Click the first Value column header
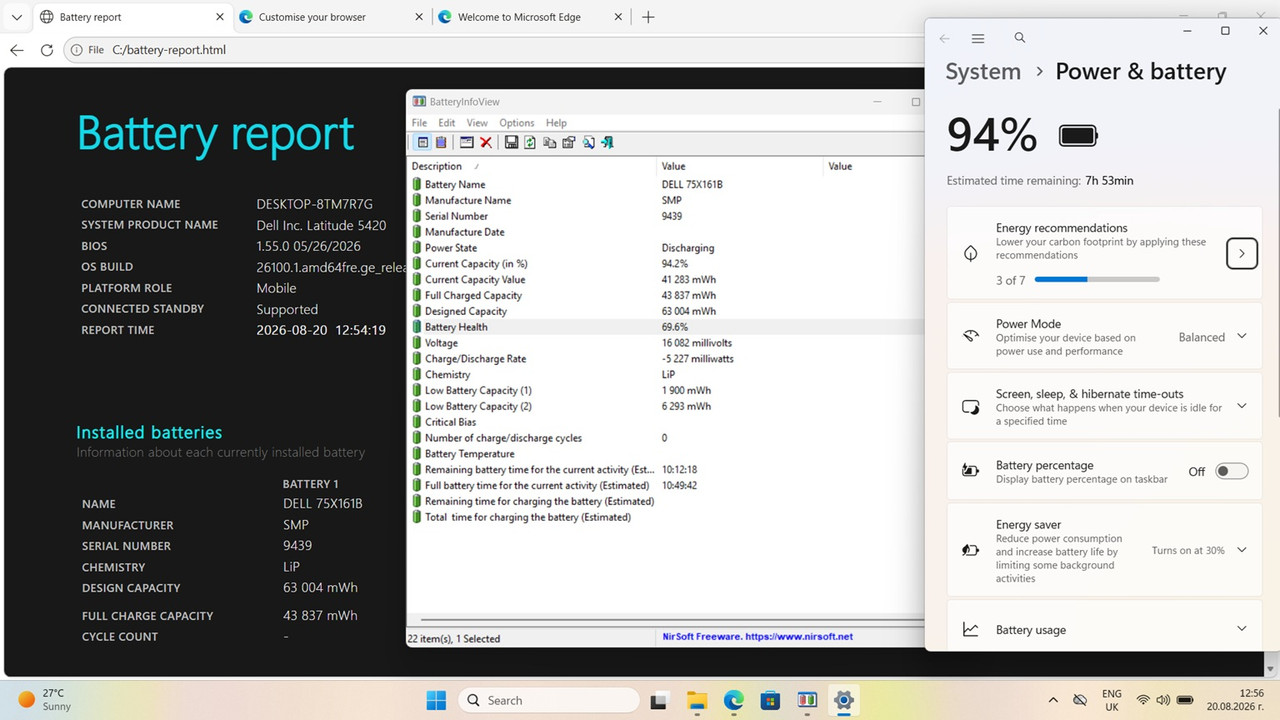 (x=740, y=166)
